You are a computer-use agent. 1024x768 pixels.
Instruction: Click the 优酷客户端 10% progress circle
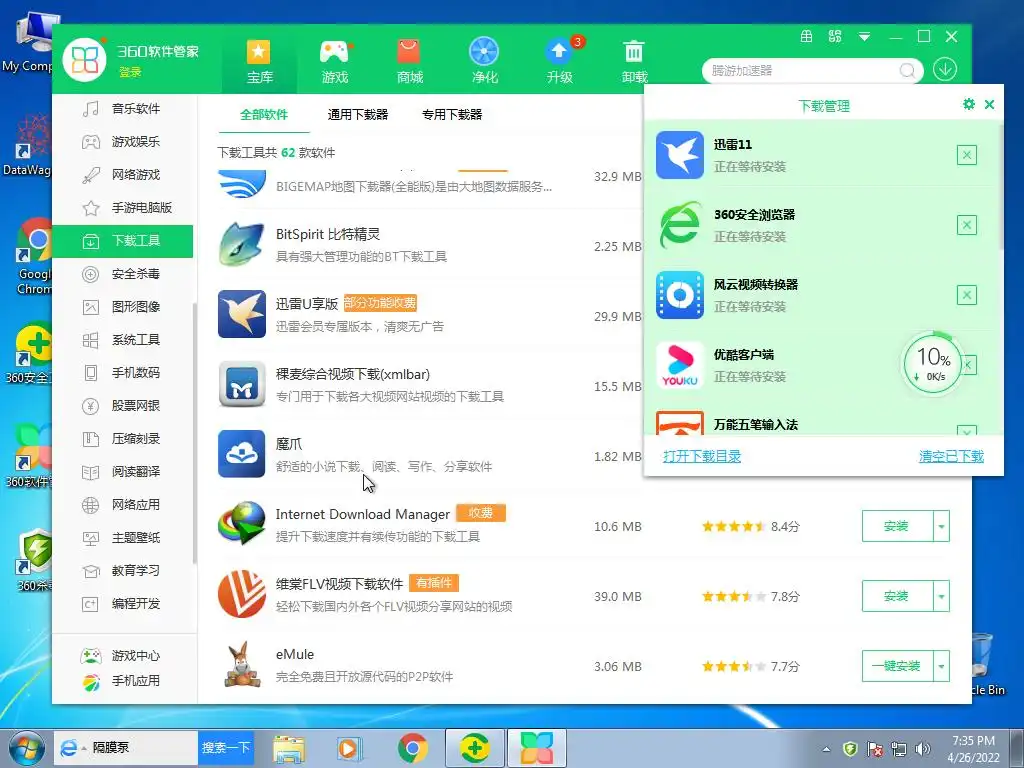(x=933, y=365)
